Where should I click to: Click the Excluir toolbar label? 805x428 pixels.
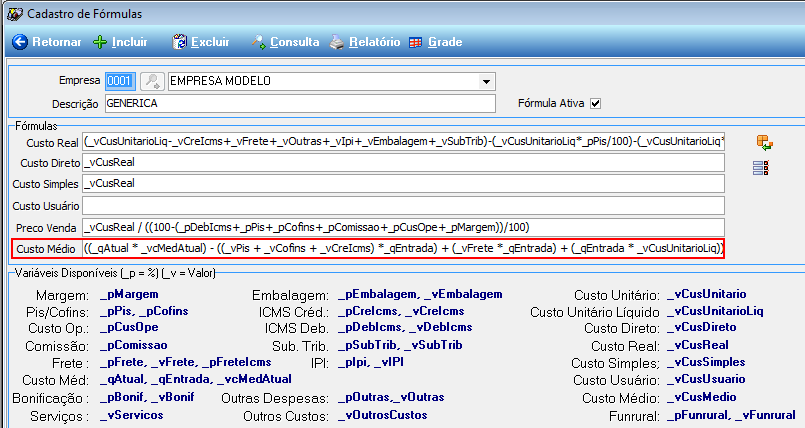[210, 42]
